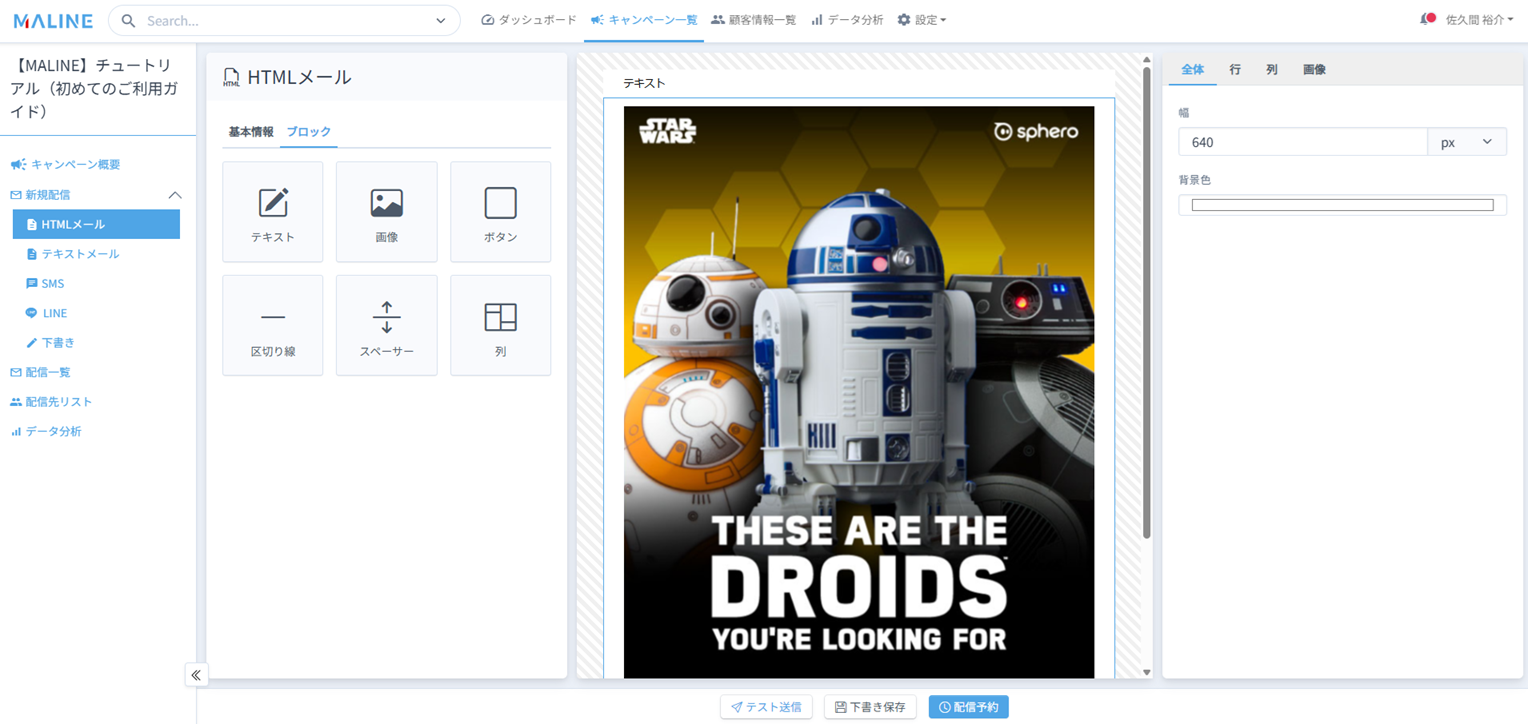Open データ分析 in the top navigation
This screenshot has height=724, width=1528.
click(x=847, y=20)
